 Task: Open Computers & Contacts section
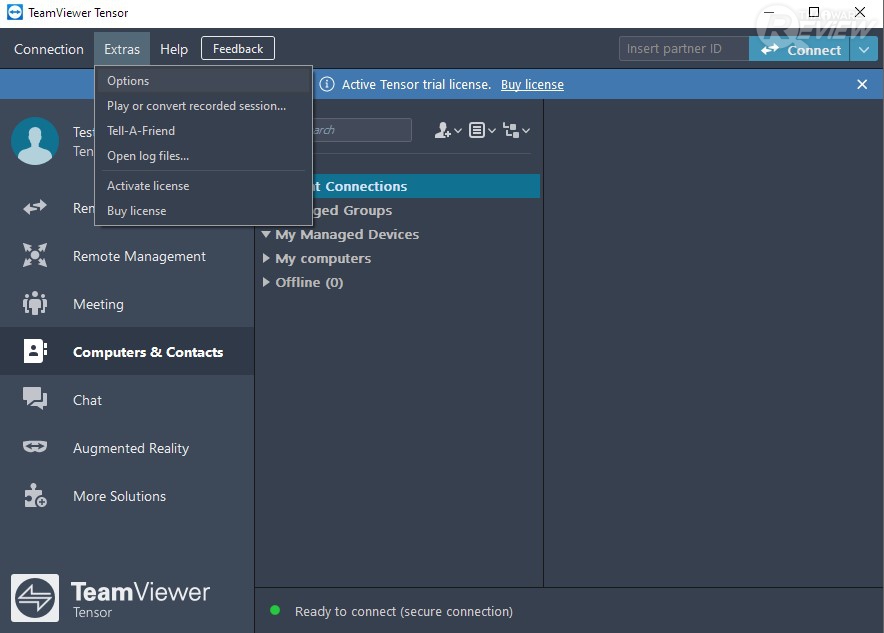click(127, 352)
